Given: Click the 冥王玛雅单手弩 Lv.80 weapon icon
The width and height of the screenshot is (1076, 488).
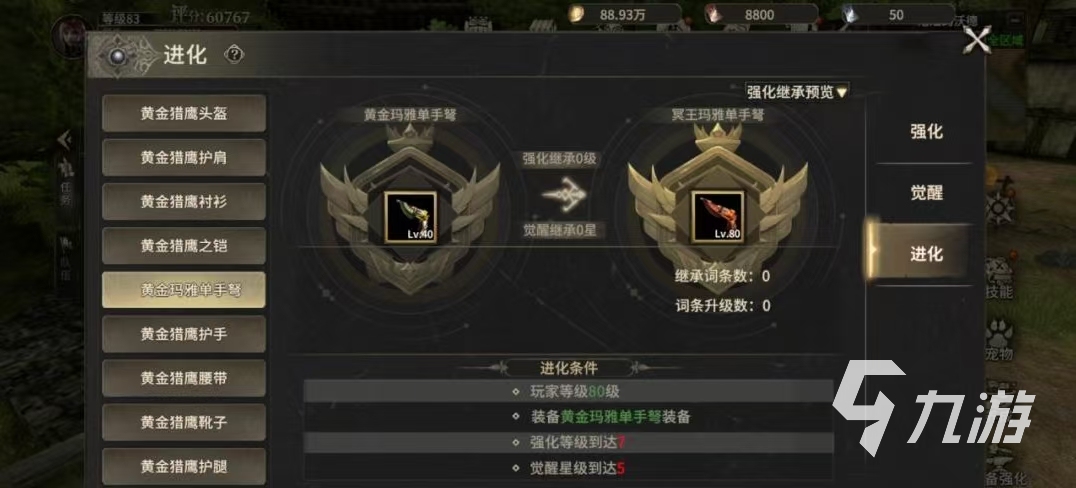Looking at the screenshot, I should pos(718,217).
